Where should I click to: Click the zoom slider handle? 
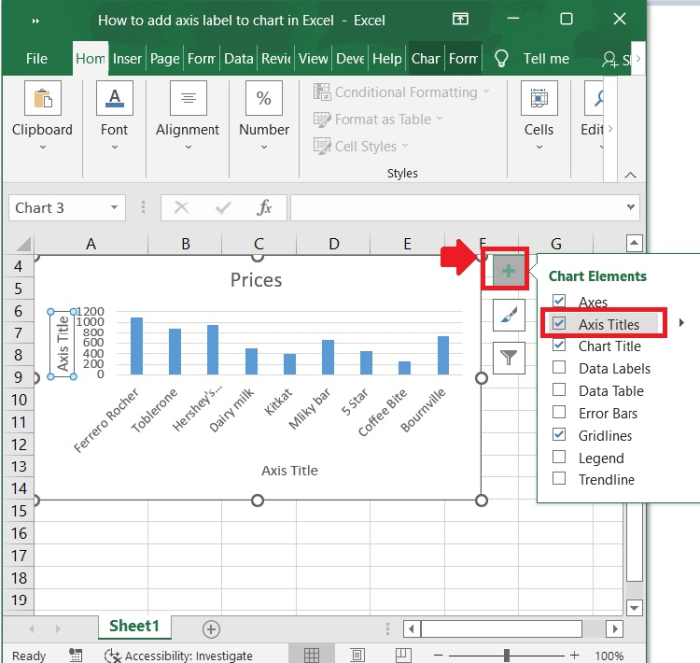pos(507,656)
